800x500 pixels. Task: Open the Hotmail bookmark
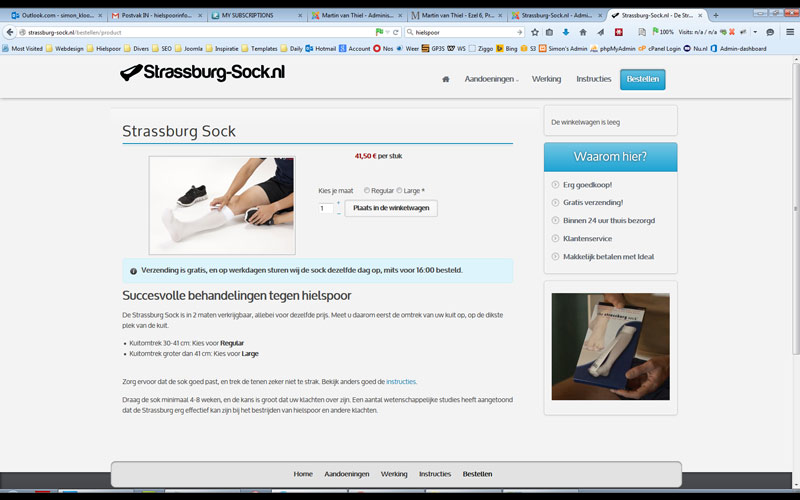(x=321, y=48)
